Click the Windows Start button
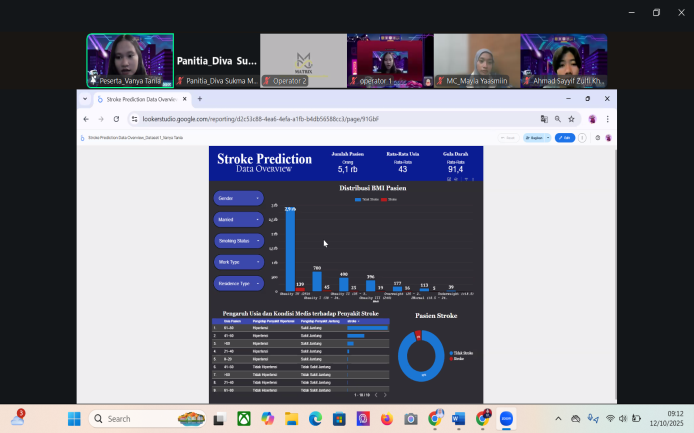 point(74,419)
